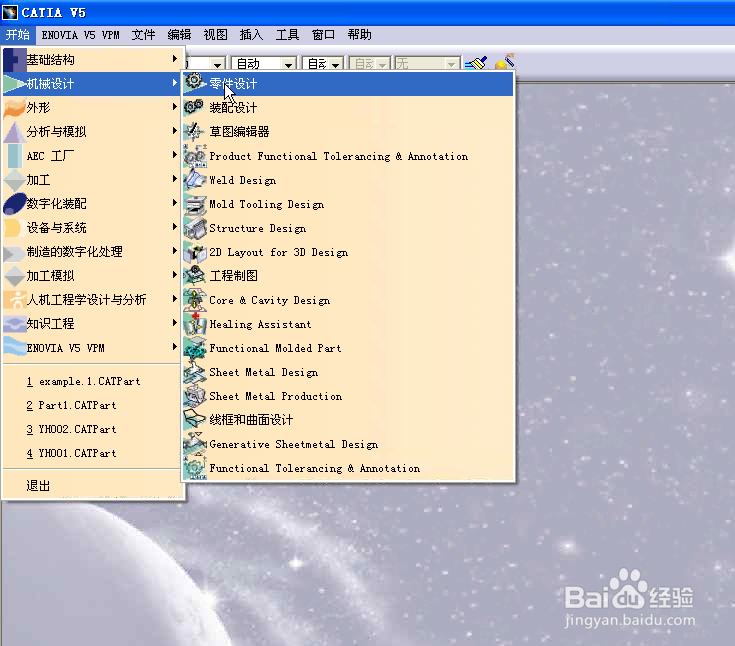
Task: Open the ENOVIA V5 VPM menu bar item
Action: point(81,35)
